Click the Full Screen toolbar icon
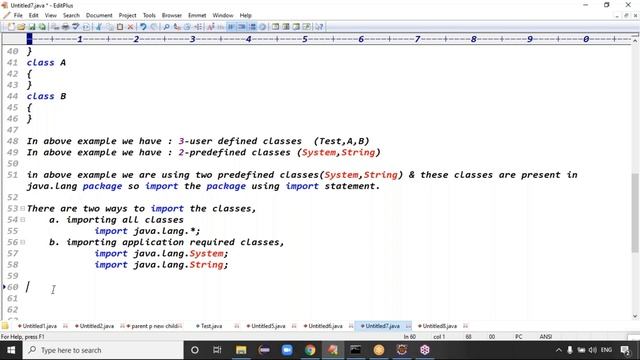Viewport: 640px width, 360px height. click(x=306, y=27)
